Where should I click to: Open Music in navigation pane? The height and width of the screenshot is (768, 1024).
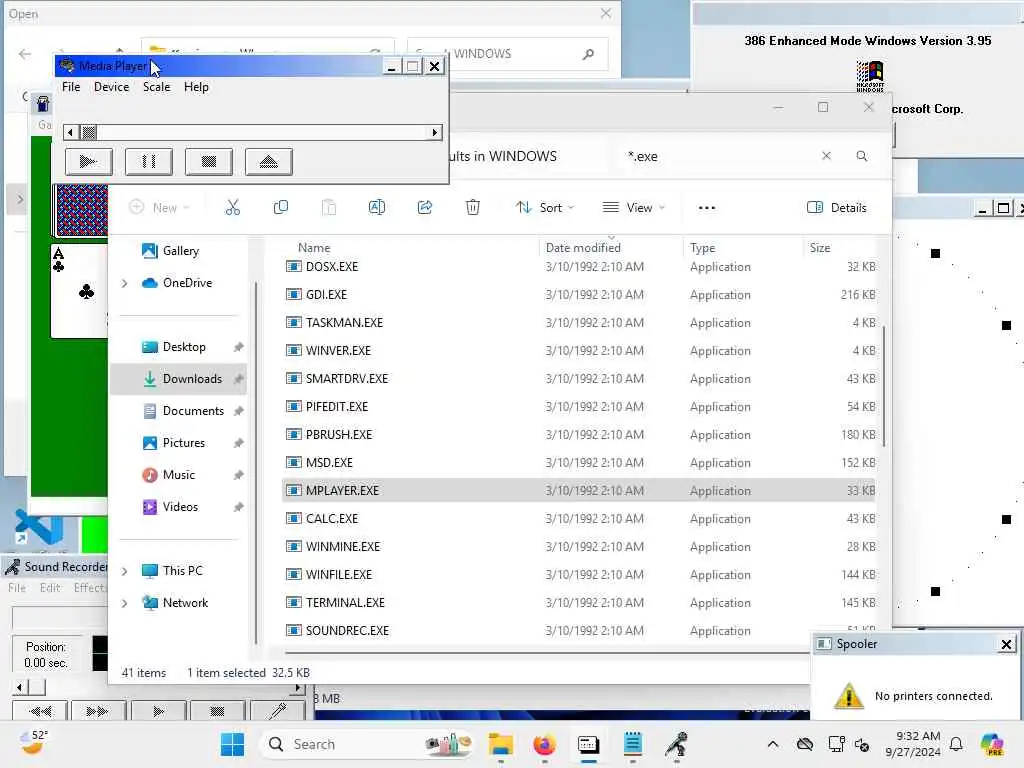click(x=178, y=475)
